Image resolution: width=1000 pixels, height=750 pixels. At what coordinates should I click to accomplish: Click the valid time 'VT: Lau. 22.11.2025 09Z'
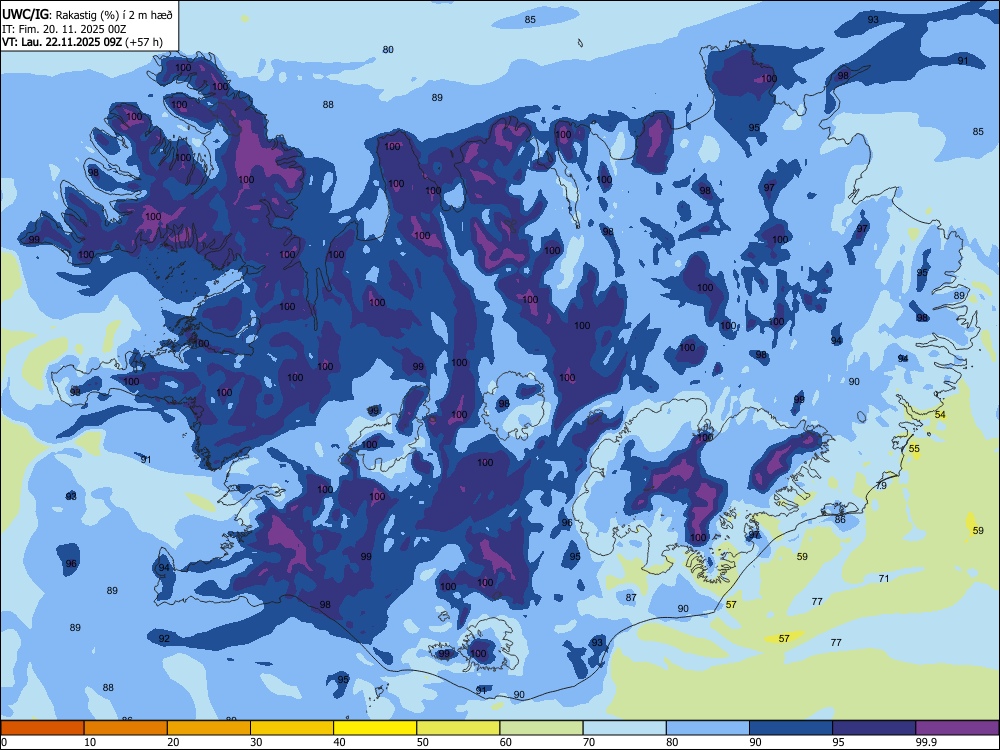62,42
